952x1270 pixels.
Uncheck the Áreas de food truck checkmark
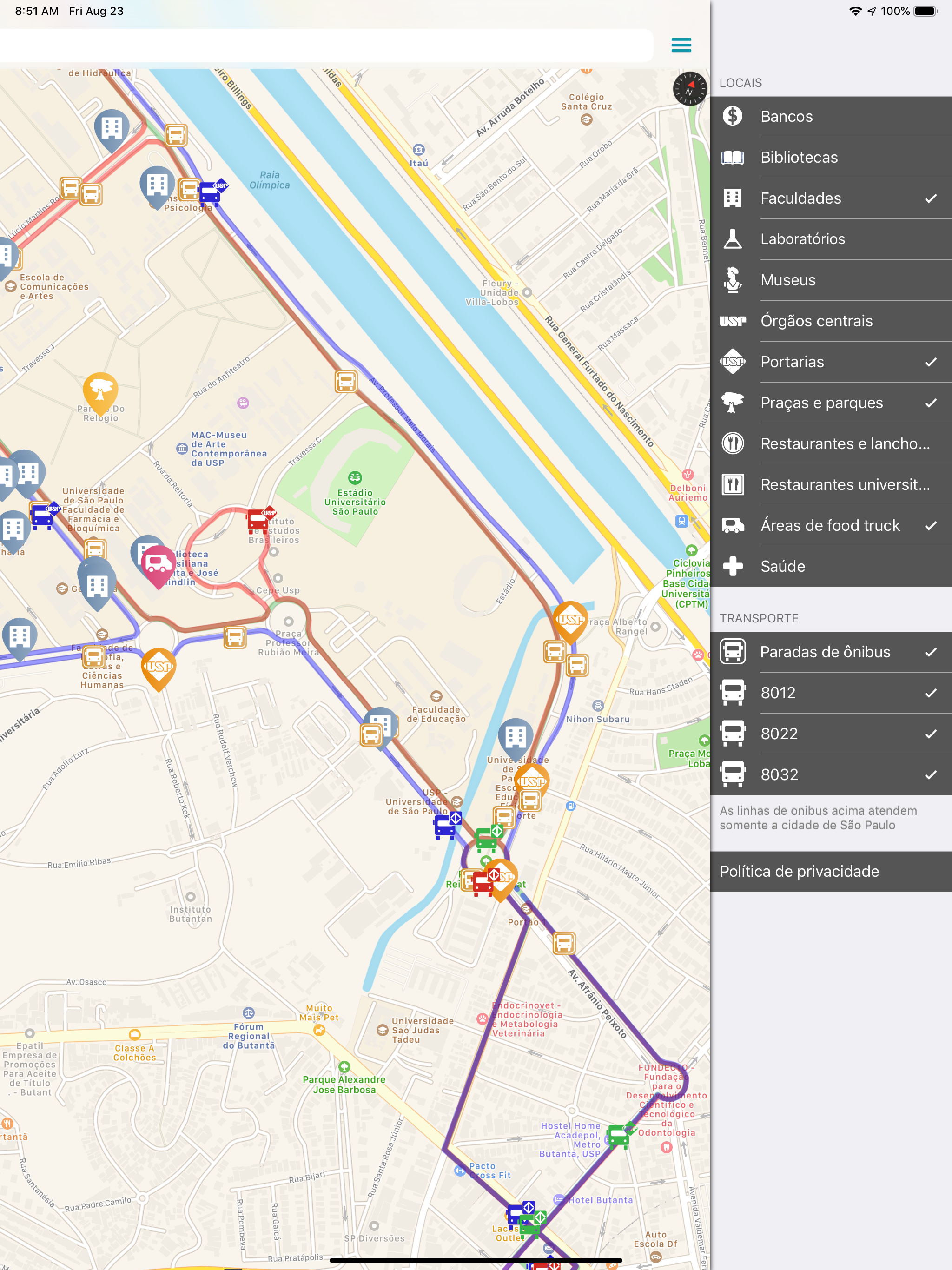pos(931,525)
